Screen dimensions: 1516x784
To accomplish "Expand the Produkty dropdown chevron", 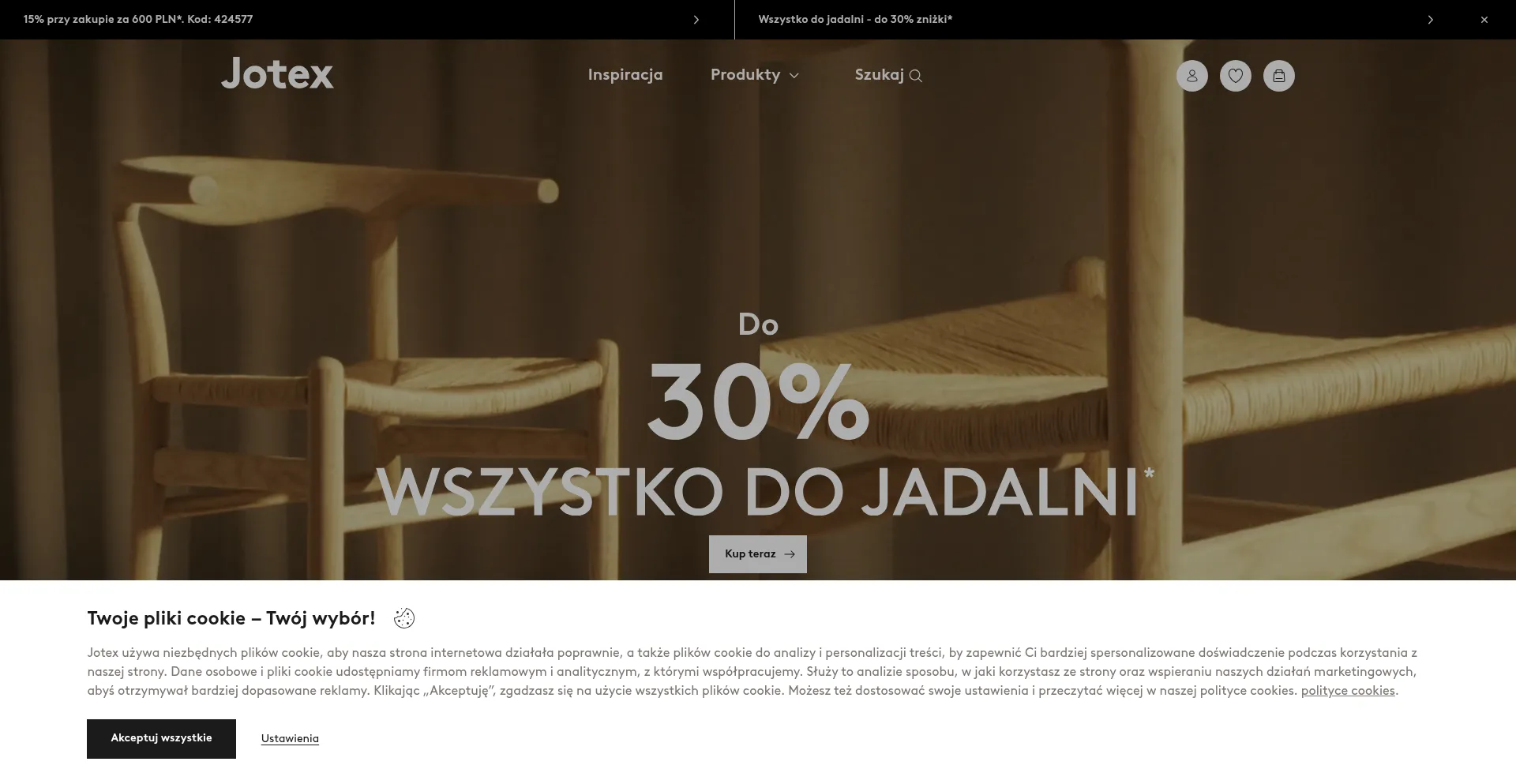I will coord(794,76).
